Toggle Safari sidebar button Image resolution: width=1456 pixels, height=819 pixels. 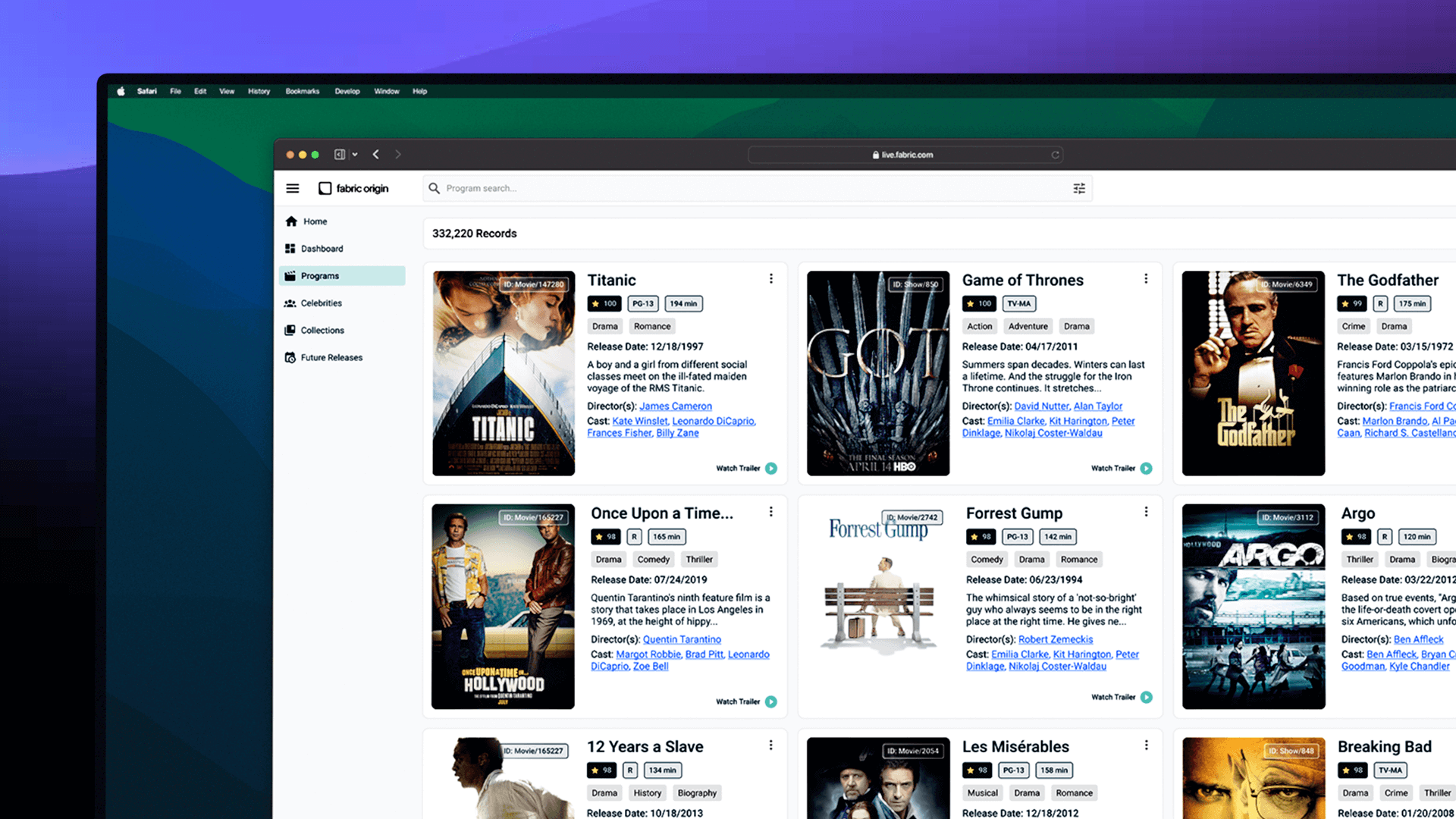340,155
